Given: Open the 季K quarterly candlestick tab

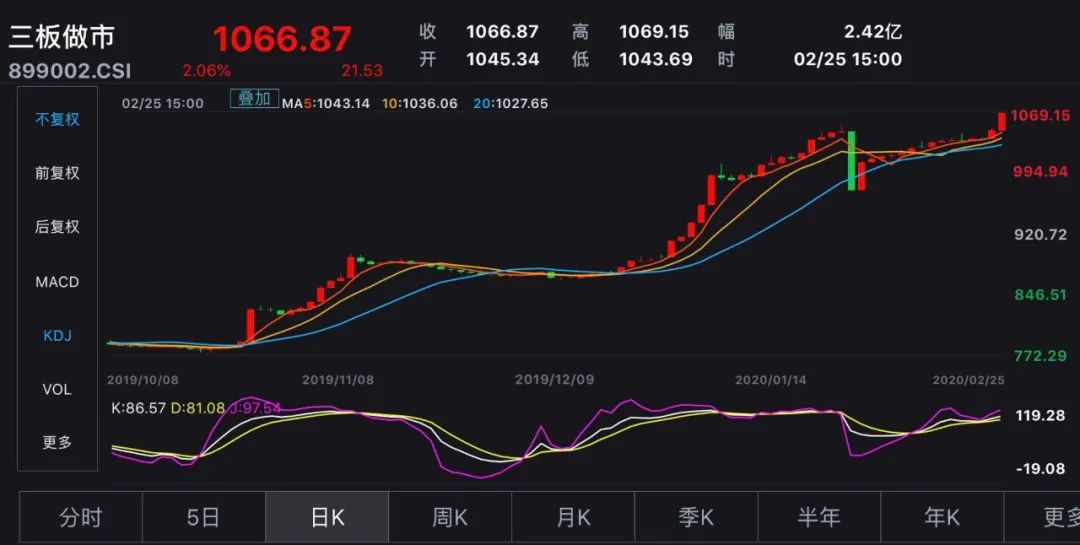Looking at the screenshot, I should [696, 517].
